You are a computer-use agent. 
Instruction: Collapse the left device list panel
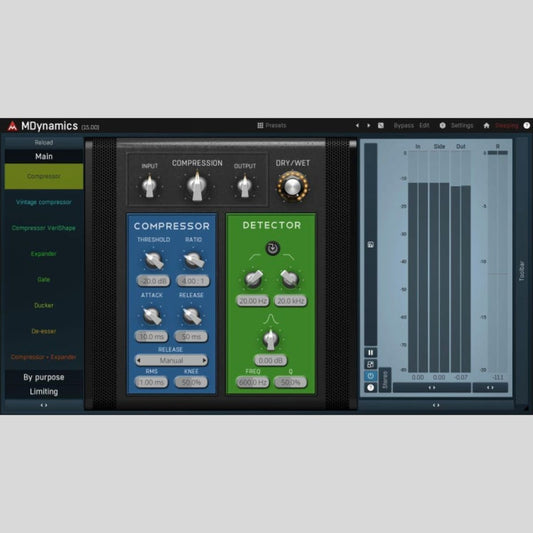(44, 405)
